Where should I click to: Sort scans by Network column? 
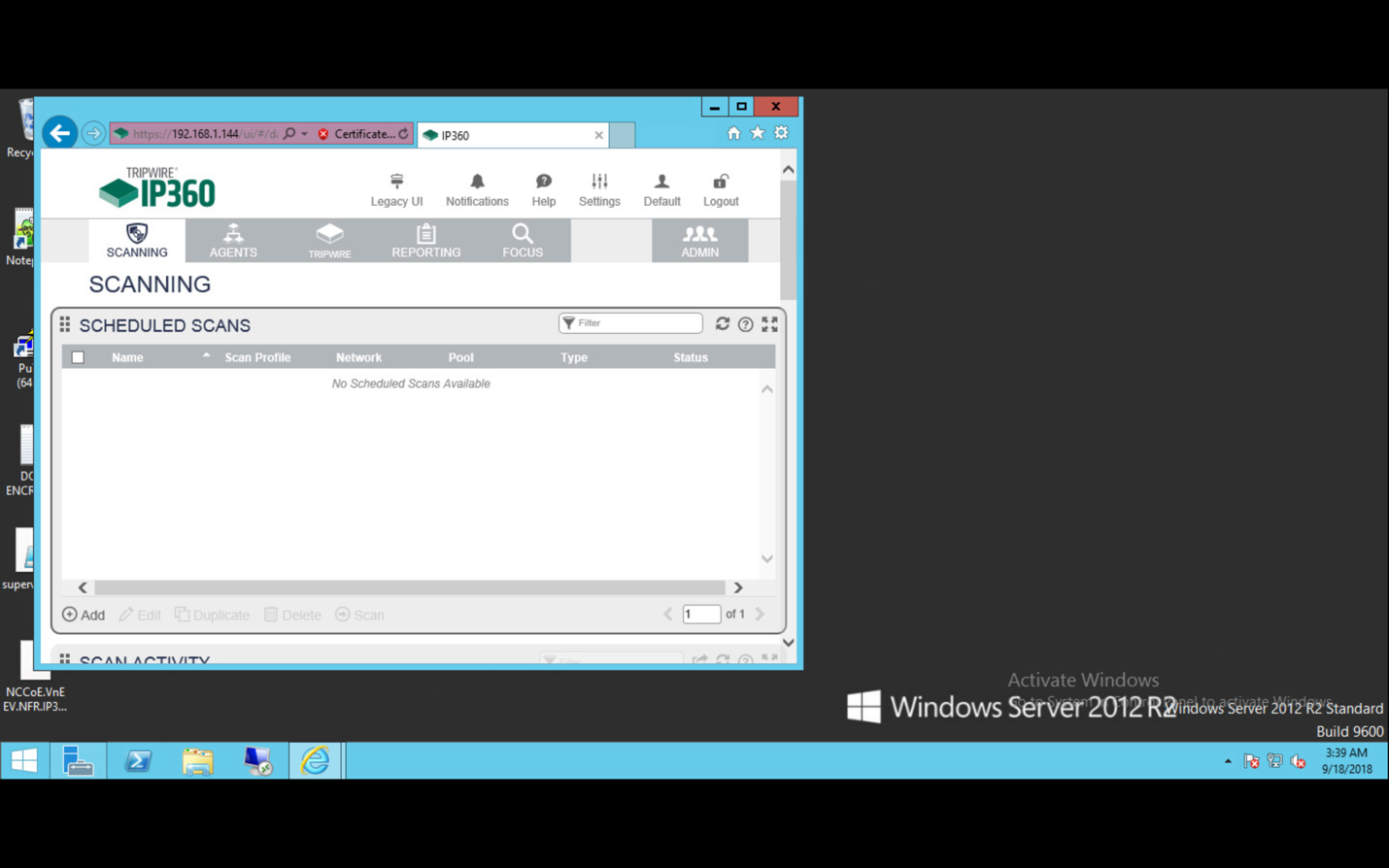[x=358, y=357]
